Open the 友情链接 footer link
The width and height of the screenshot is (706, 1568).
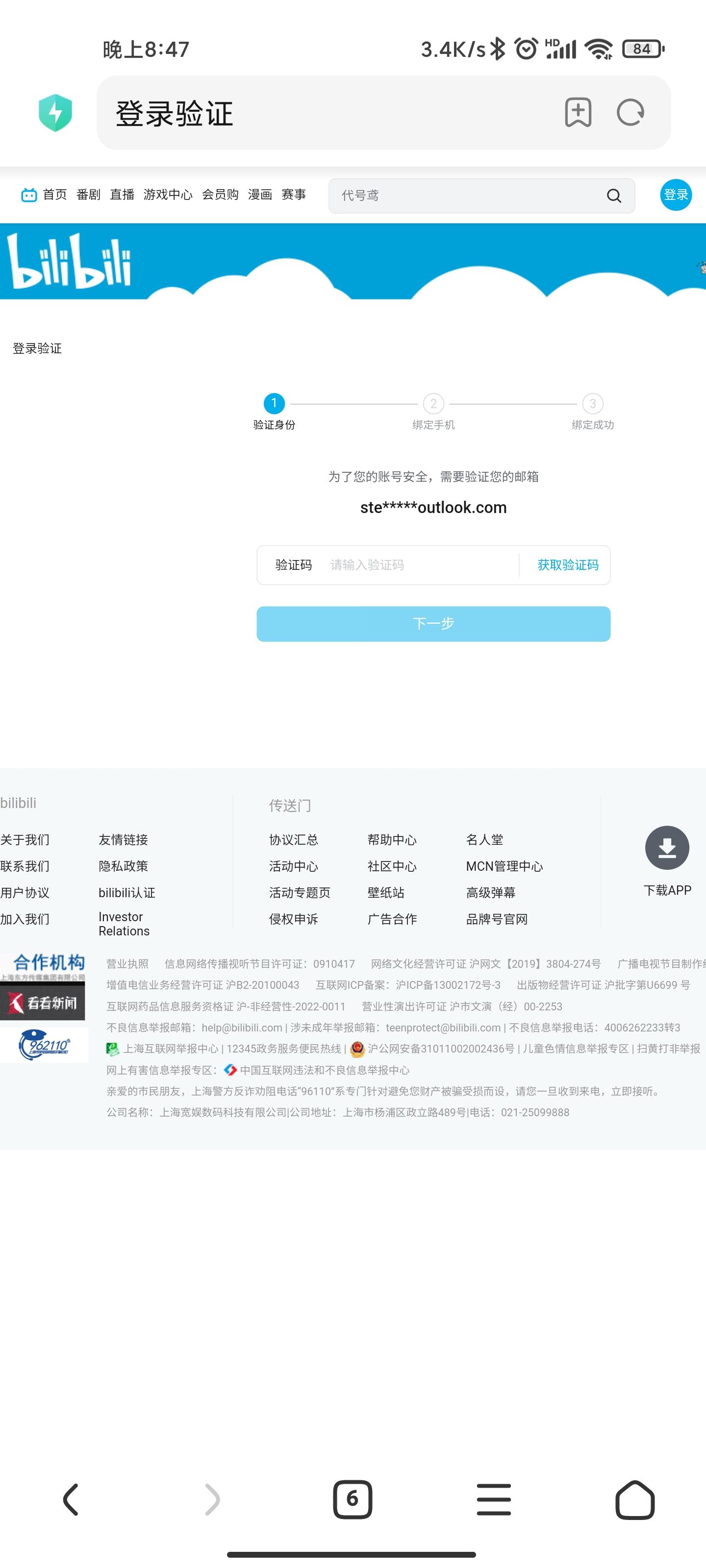coord(123,840)
